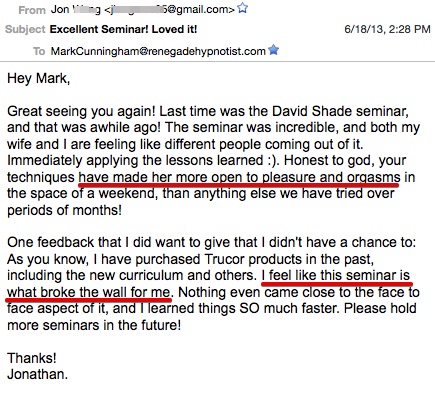
Task: Click underlined words what broke the wall for me
Action: [x=89, y=292]
